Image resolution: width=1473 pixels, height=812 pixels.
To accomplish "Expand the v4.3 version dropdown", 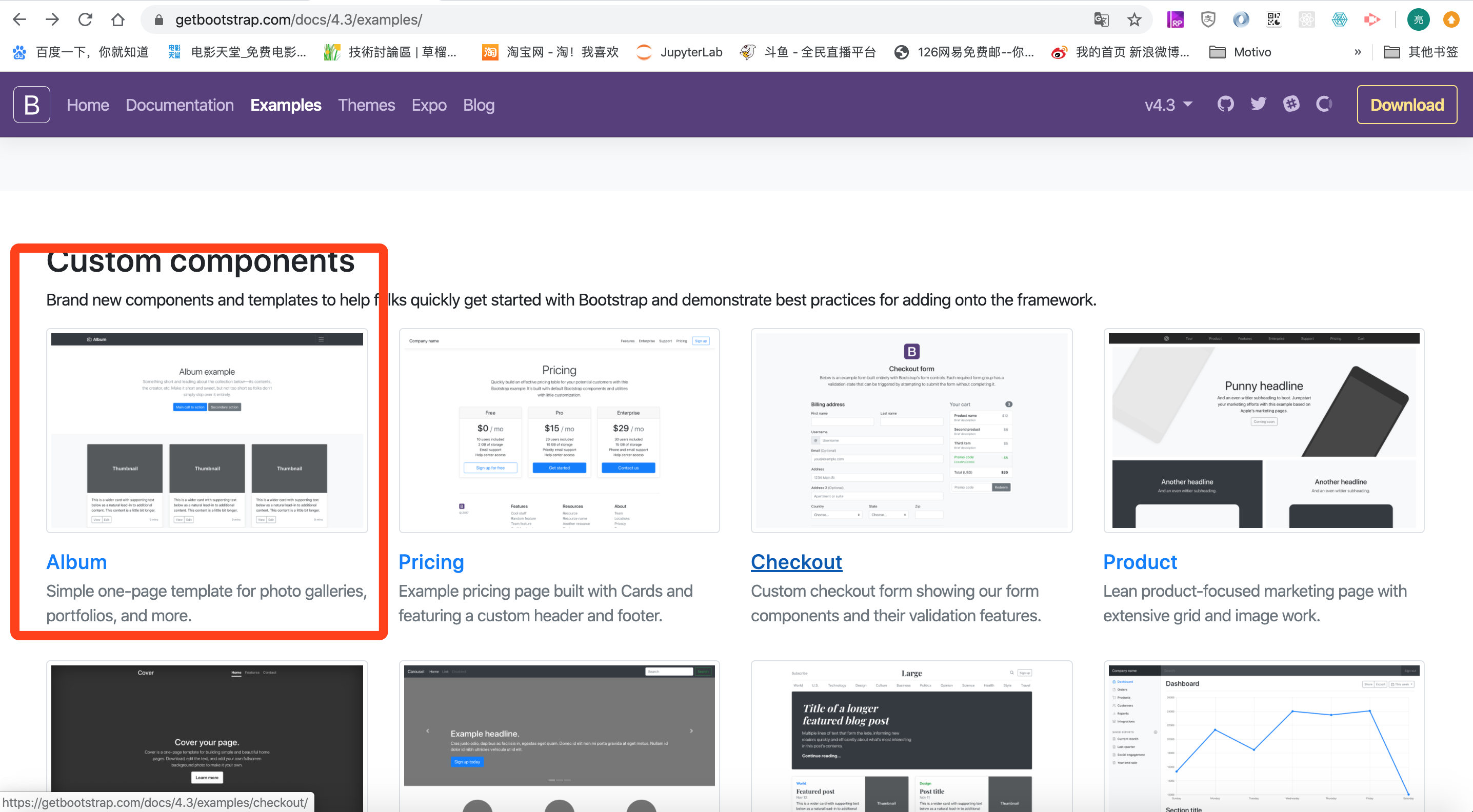I will click(x=1168, y=105).
